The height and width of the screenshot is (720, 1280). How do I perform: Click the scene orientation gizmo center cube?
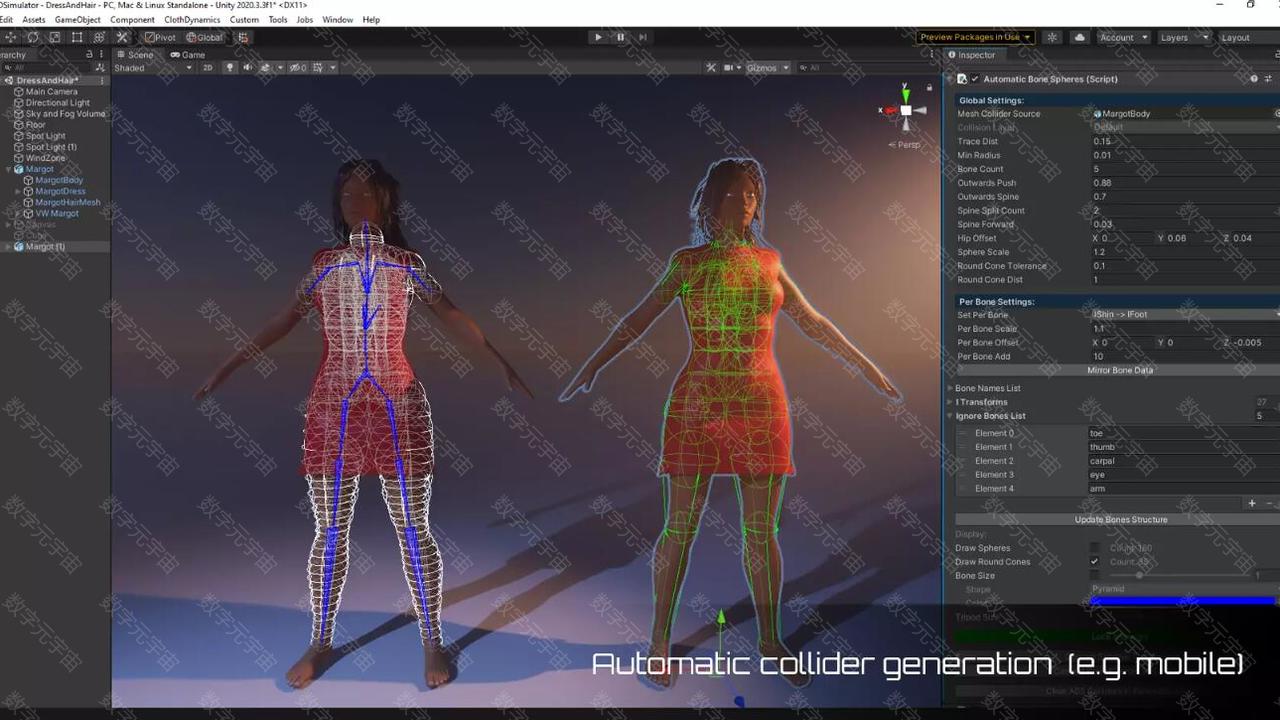[905, 111]
